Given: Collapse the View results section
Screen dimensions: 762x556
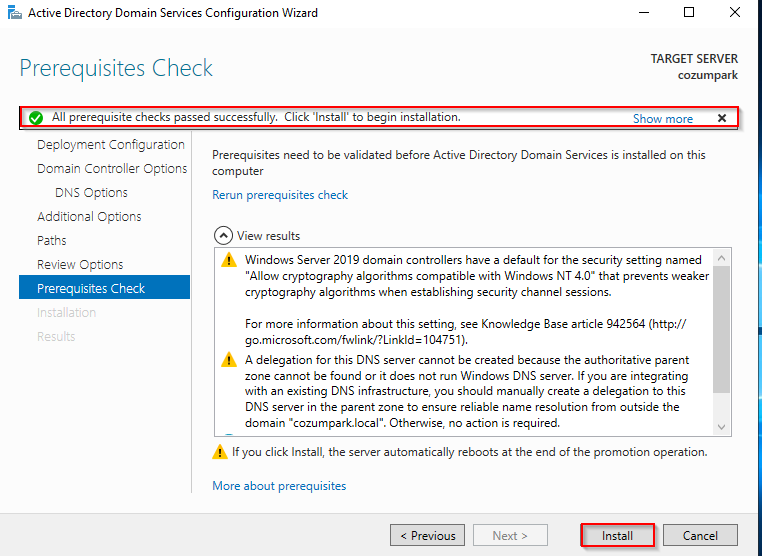Looking at the screenshot, I should pyautogui.click(x=223, y=236).
